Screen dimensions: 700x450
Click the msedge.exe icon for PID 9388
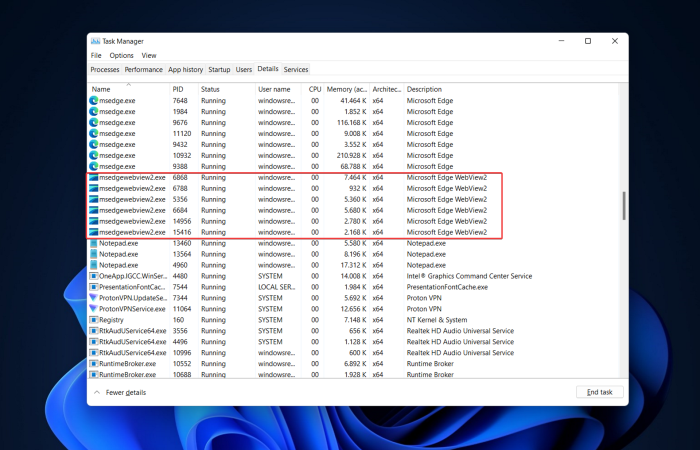93,166
